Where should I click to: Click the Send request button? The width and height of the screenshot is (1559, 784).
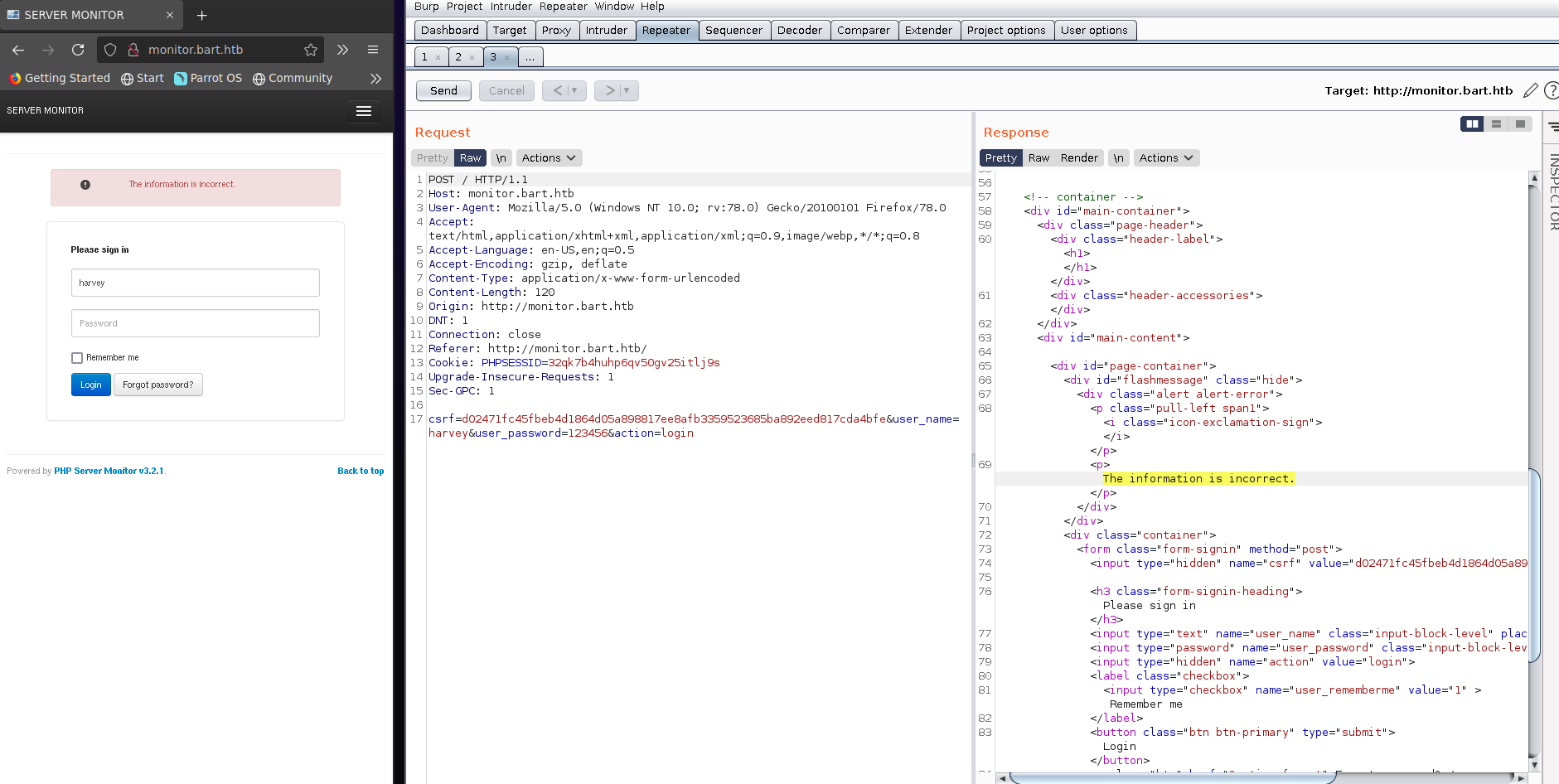[x=443, y=91]
